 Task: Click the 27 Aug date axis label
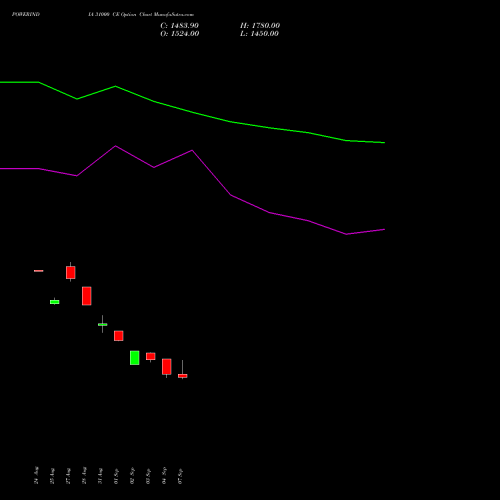point(68,476)
